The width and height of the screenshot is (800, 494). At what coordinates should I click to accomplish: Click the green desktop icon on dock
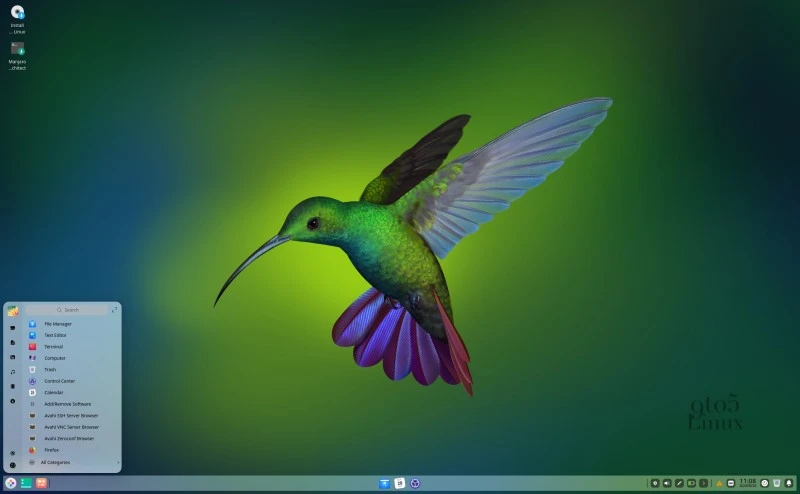[26, 483]
